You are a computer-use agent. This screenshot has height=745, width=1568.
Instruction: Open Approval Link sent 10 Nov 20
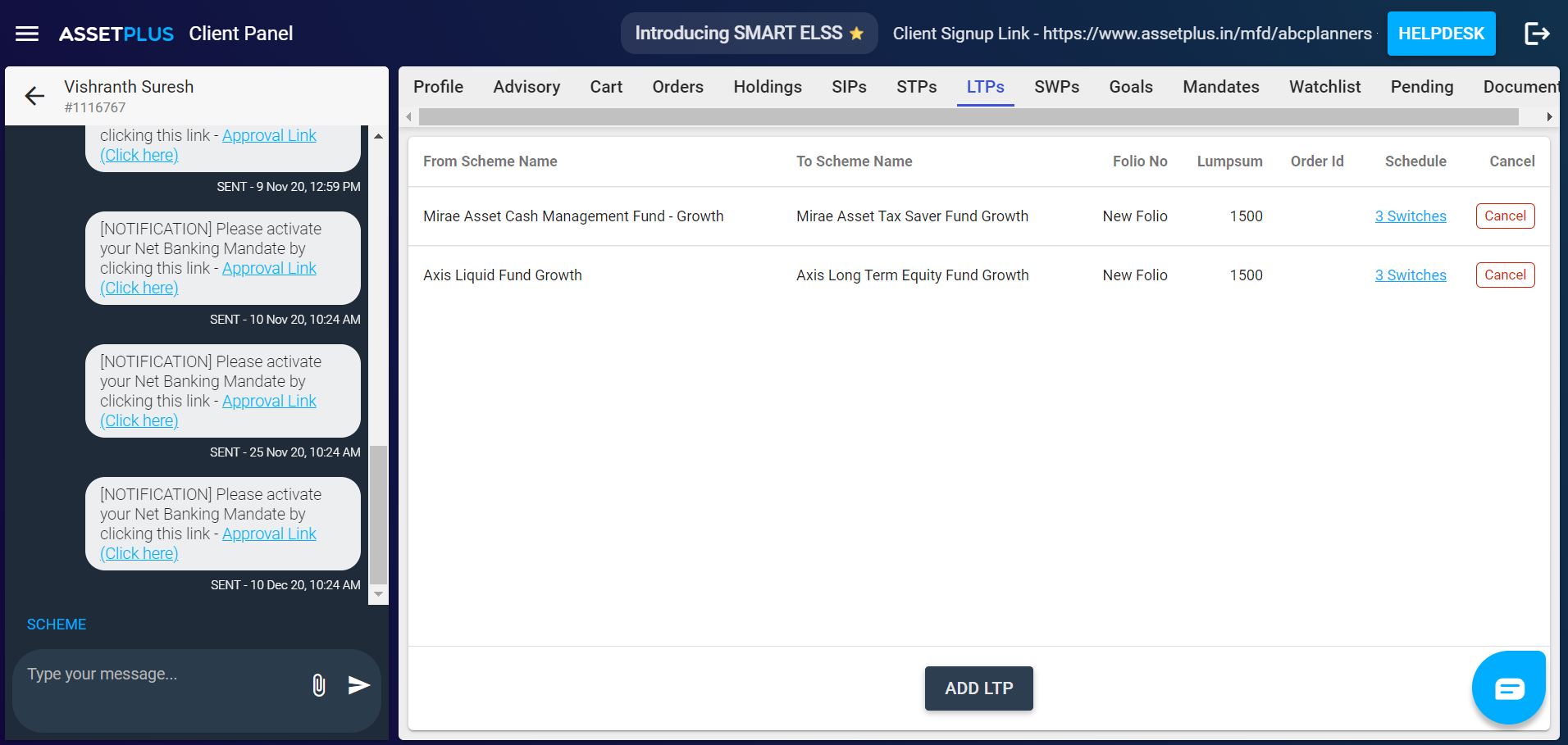point(269,268)
